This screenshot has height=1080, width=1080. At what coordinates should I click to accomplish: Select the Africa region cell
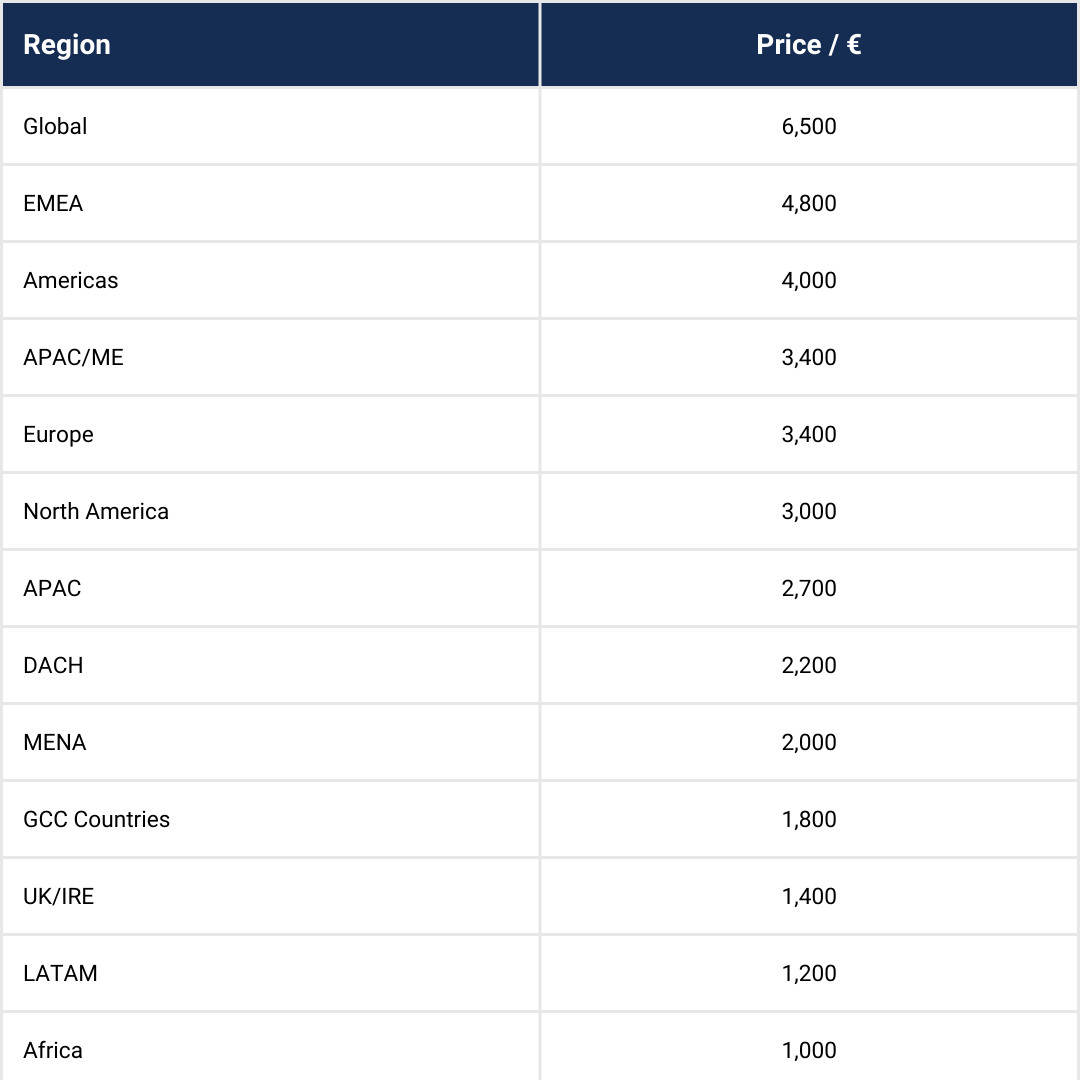point(53,1050)
